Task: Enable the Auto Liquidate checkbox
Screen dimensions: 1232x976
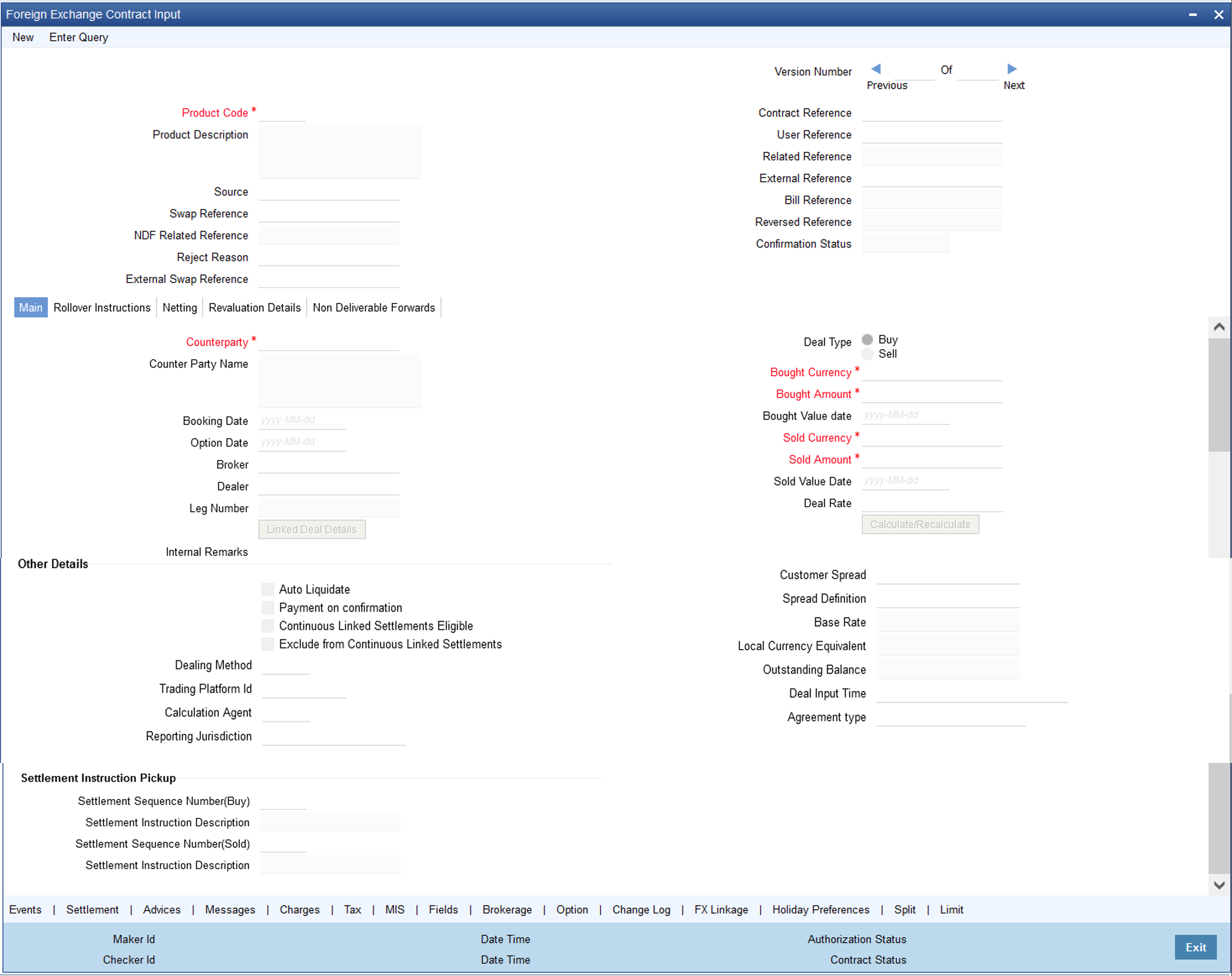Action: click(268, 590)
